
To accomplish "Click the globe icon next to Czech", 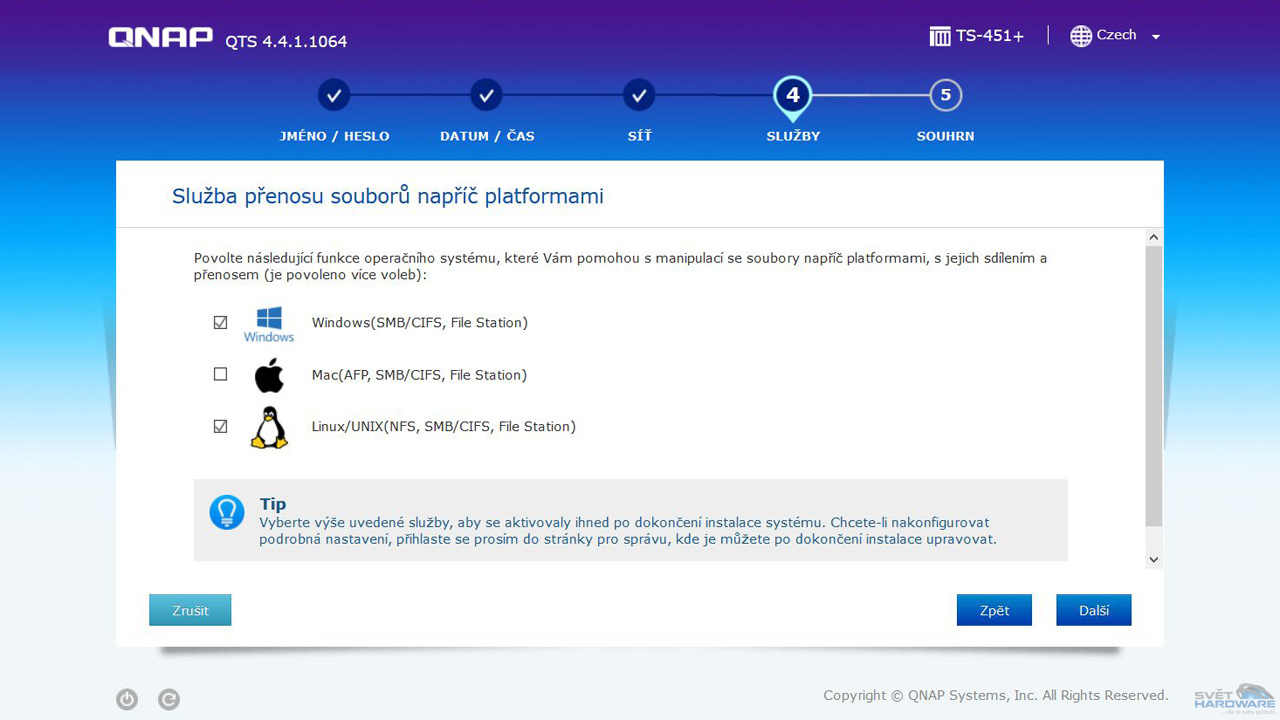I will 1080,35.
